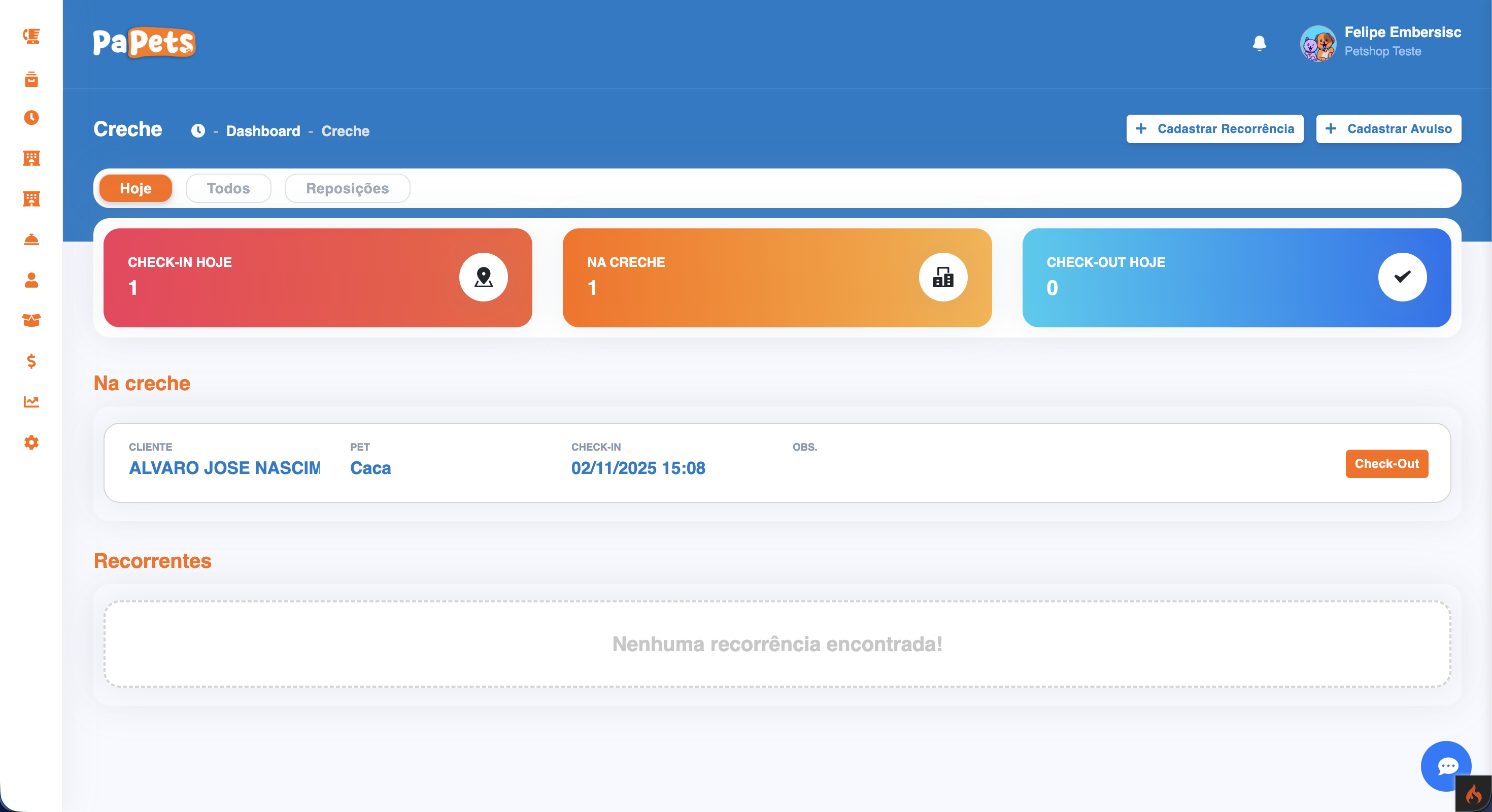
Task: Click the notification bell icon
Action: 1259,44
